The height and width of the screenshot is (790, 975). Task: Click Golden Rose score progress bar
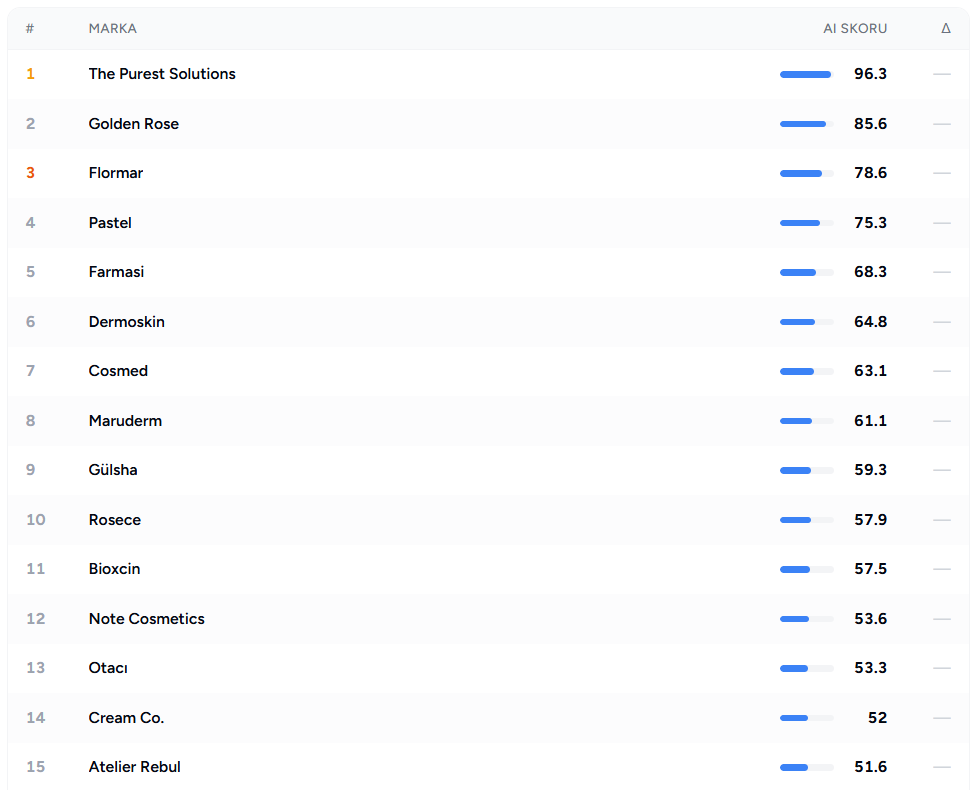[806, 124]
